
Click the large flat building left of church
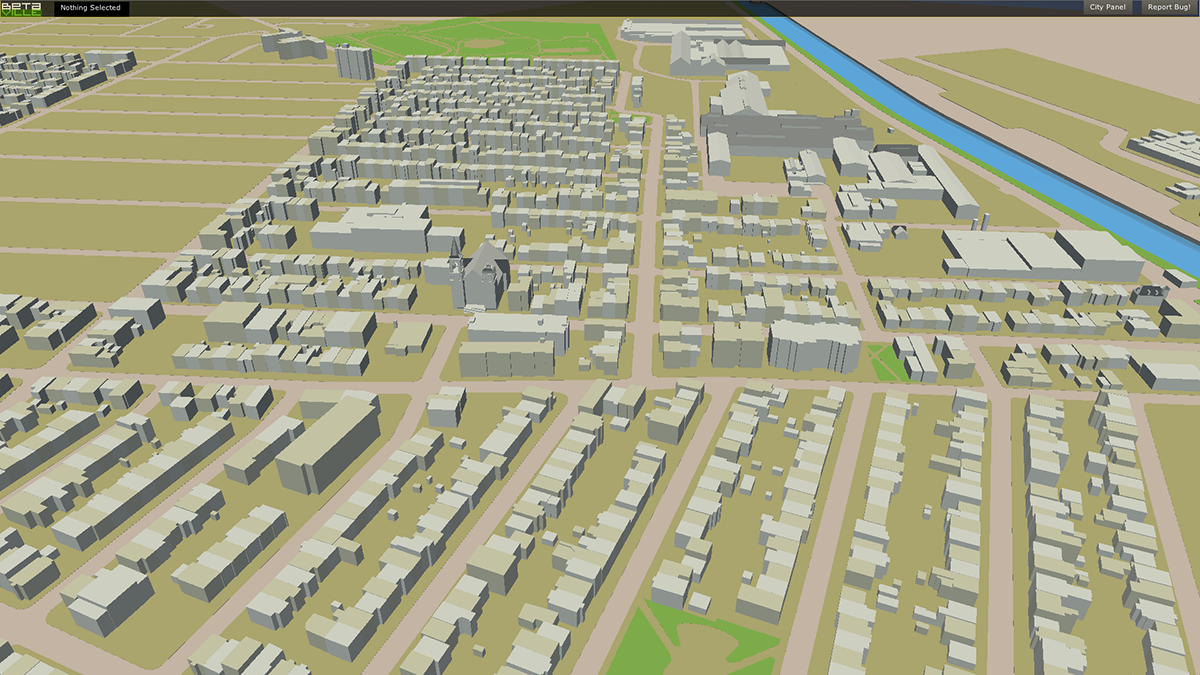coord(370,231)
